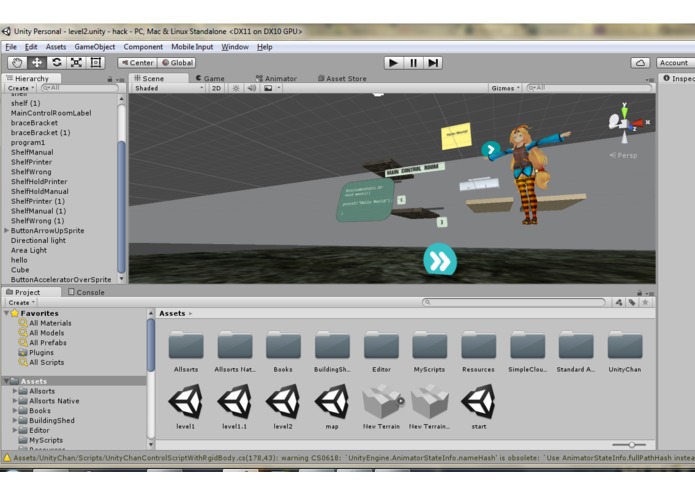
Task: Open Gizmos dropdown
Action: click(505, 88)
